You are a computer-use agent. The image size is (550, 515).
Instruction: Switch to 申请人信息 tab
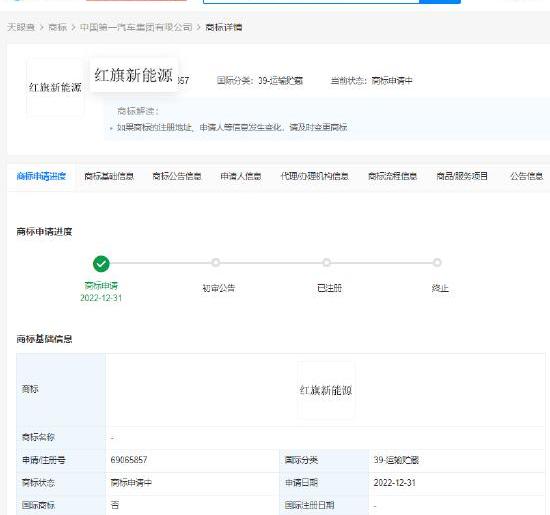241,176
